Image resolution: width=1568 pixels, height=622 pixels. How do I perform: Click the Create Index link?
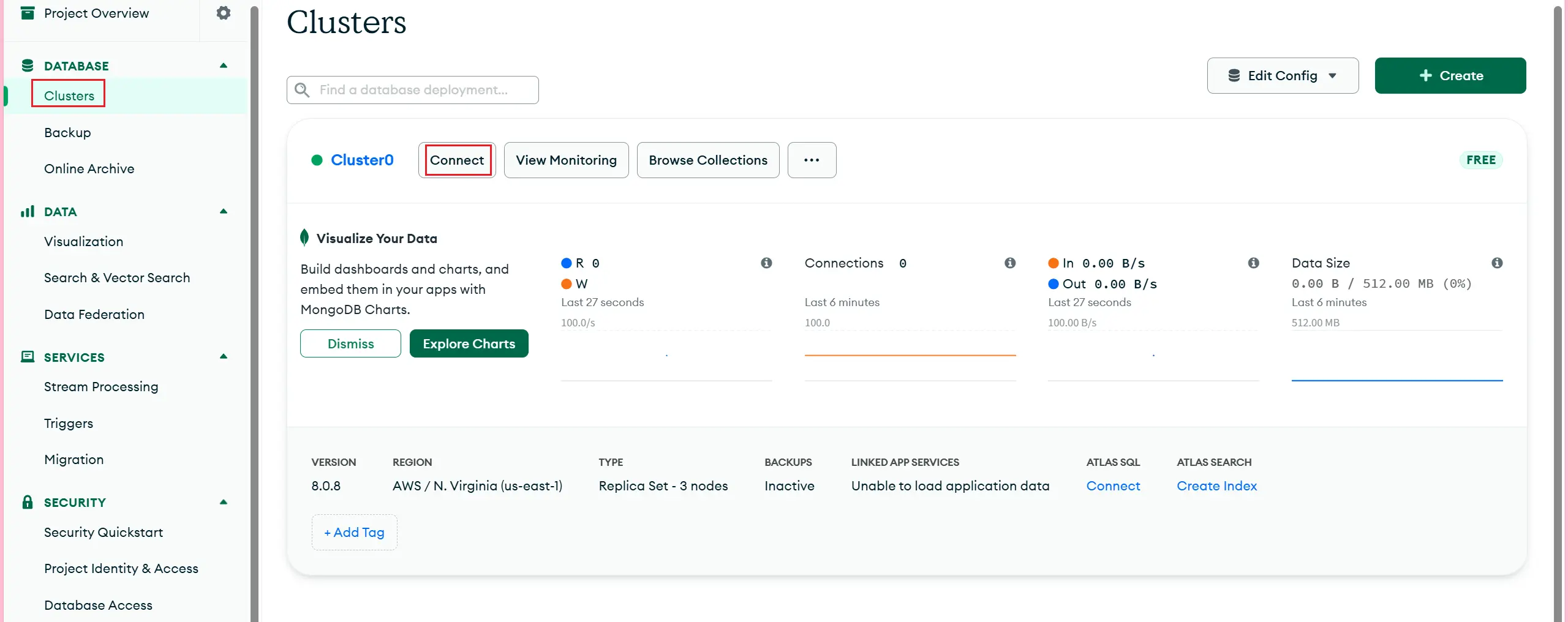pos(1216,486)
